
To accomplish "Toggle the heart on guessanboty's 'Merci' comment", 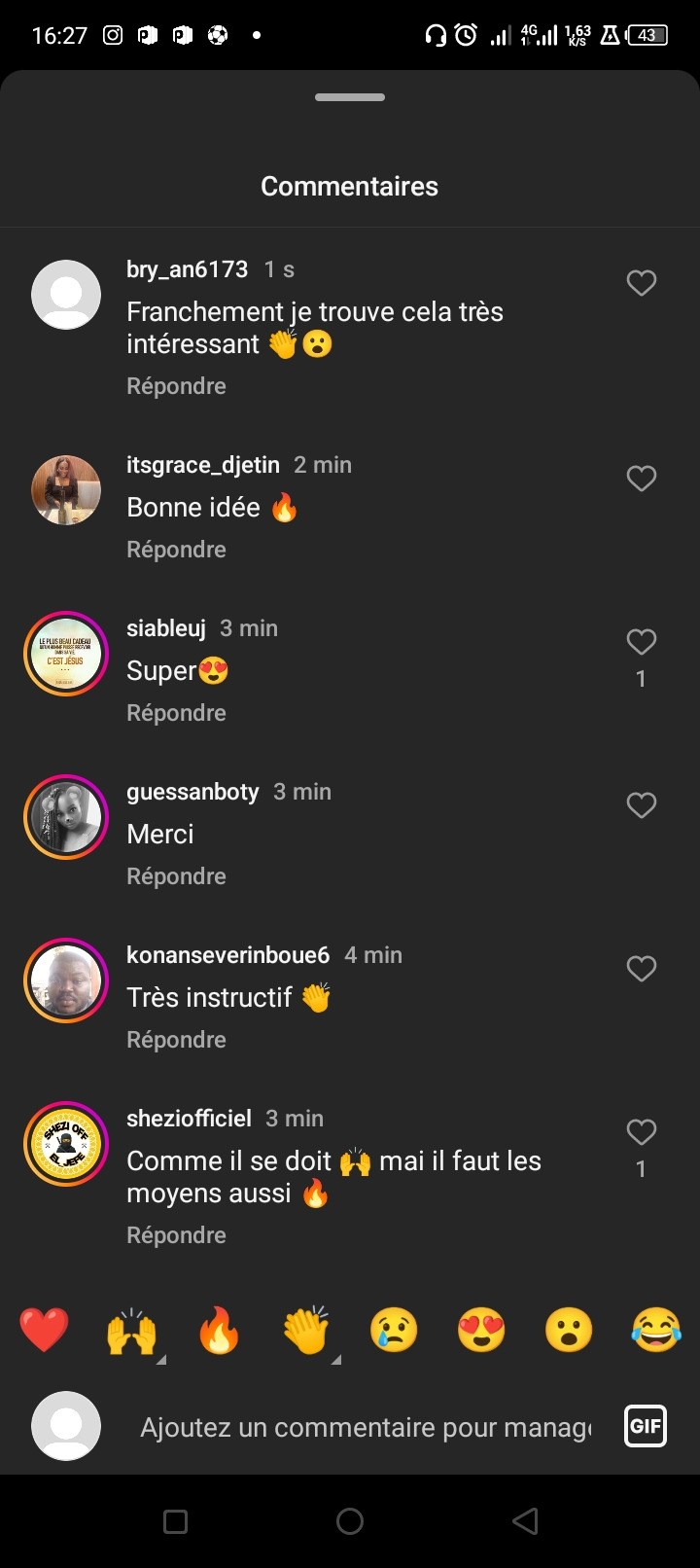I will pos(641,805).
